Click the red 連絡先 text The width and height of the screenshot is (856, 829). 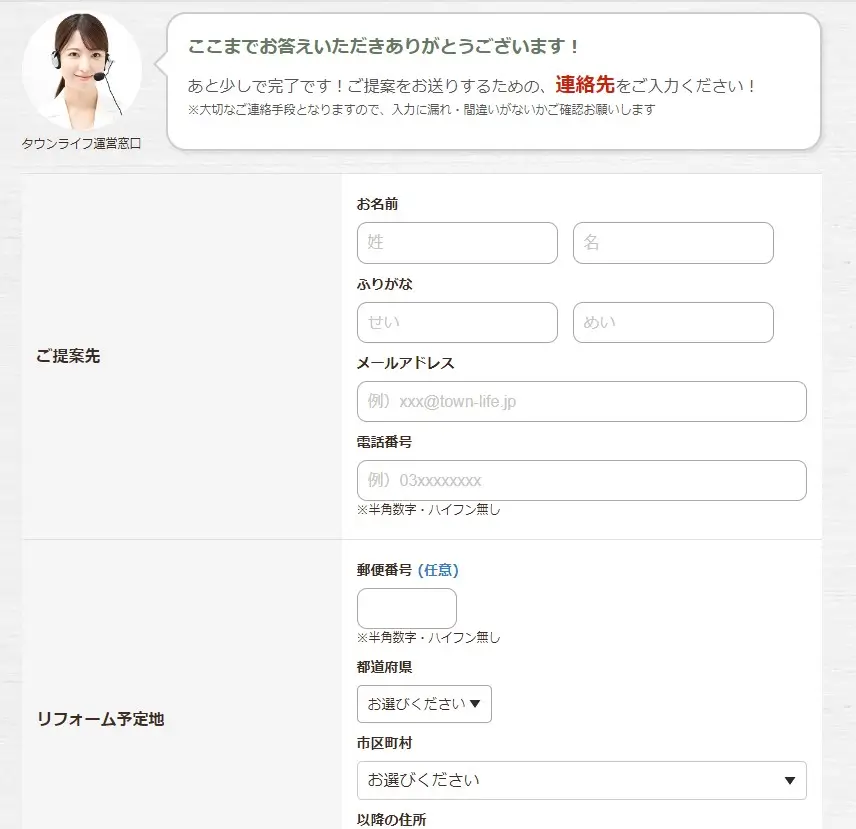585,85
